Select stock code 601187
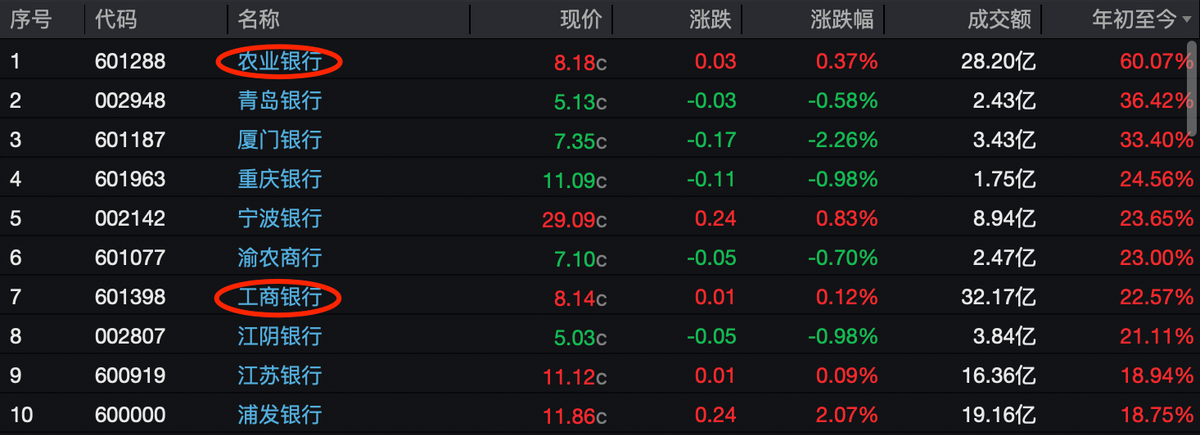The image size is (1200, 435). (130, 140)
